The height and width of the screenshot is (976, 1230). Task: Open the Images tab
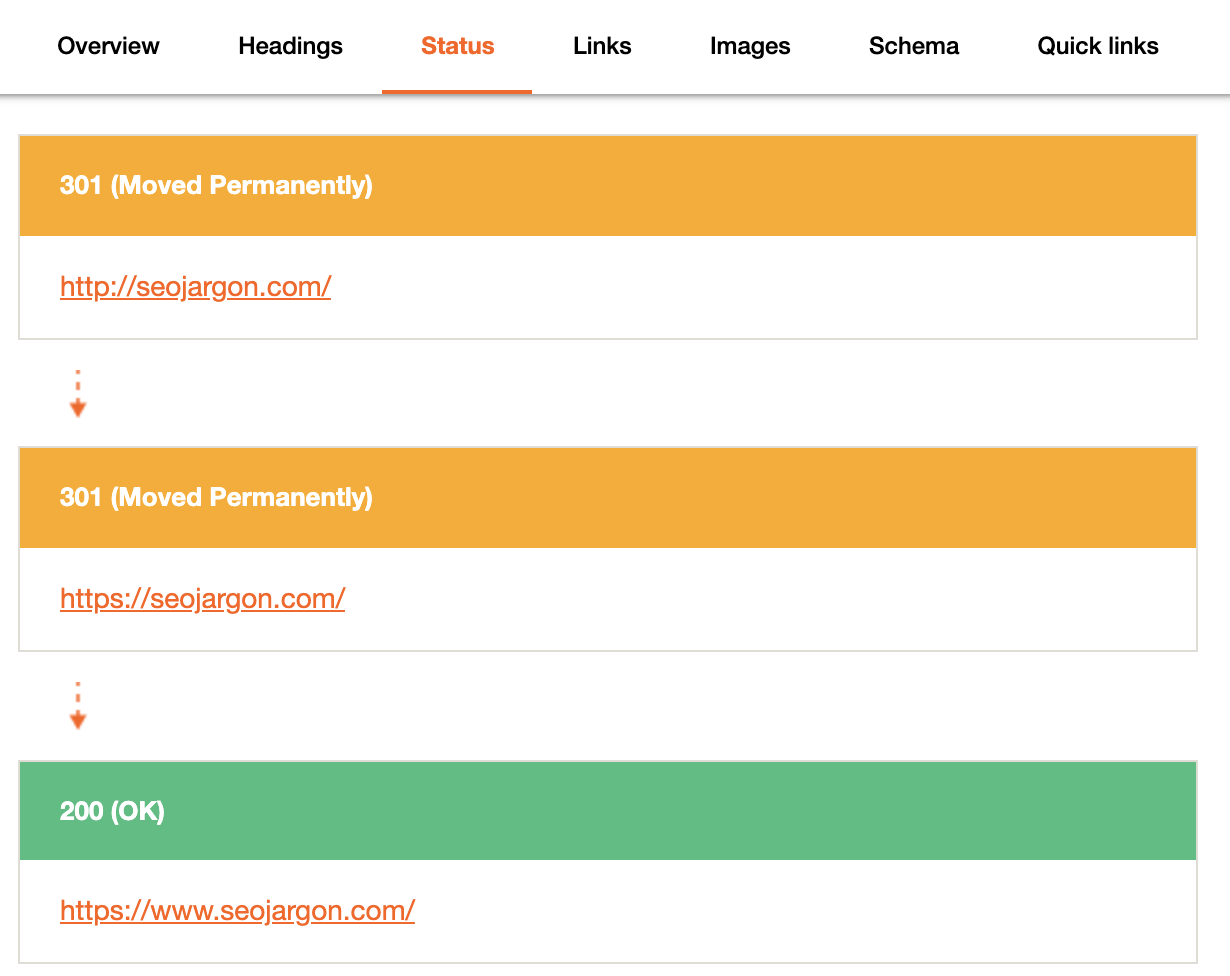pyautogui.click(x=750, y=46)
